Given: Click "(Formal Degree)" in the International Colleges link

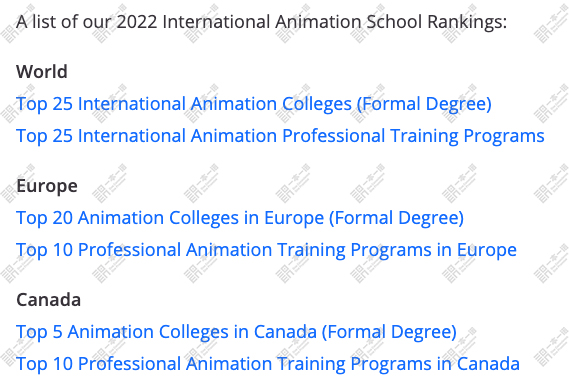Looking at the screenshot, I should click(x=424, y=104).
